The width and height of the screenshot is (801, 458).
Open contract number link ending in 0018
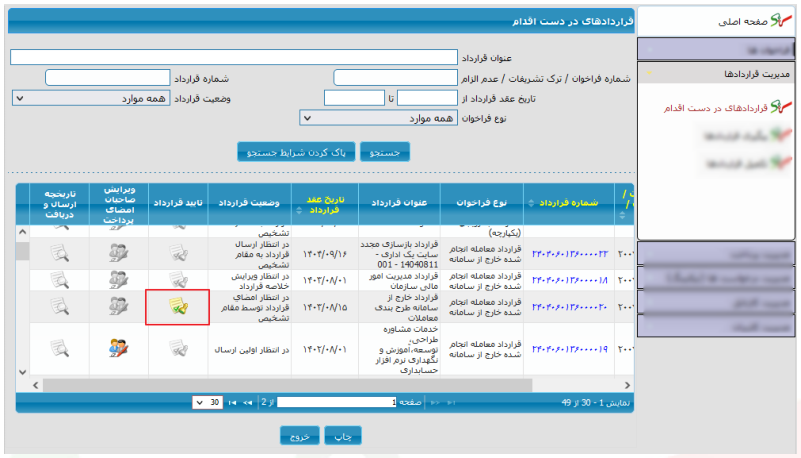(570, 280)
